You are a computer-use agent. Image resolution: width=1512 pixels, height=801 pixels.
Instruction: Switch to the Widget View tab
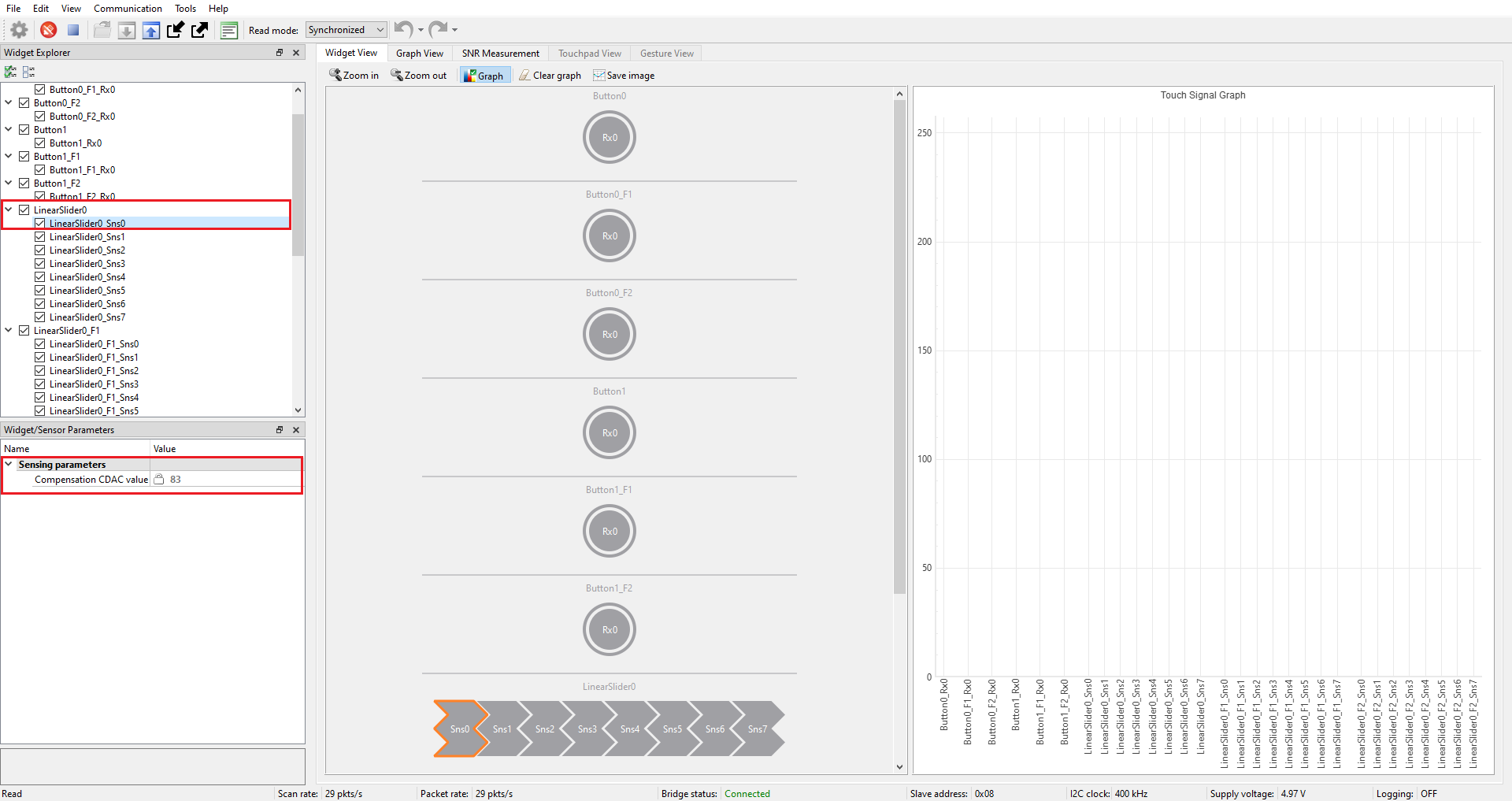point(351,53)
